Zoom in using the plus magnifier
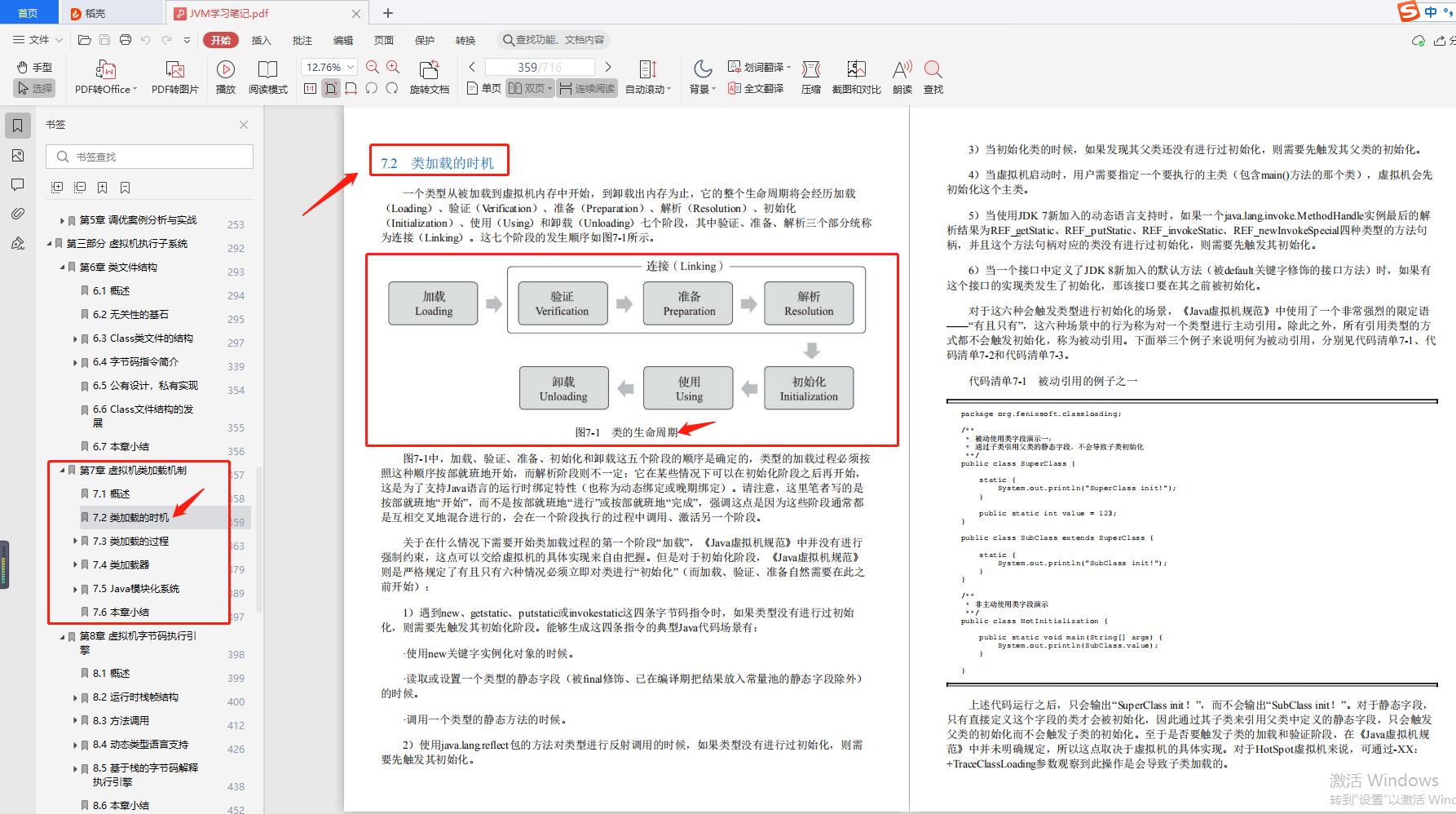Image resolution: width=1456 pixels, height=814 pixels. pyautogui.click(x=393, y=67)
